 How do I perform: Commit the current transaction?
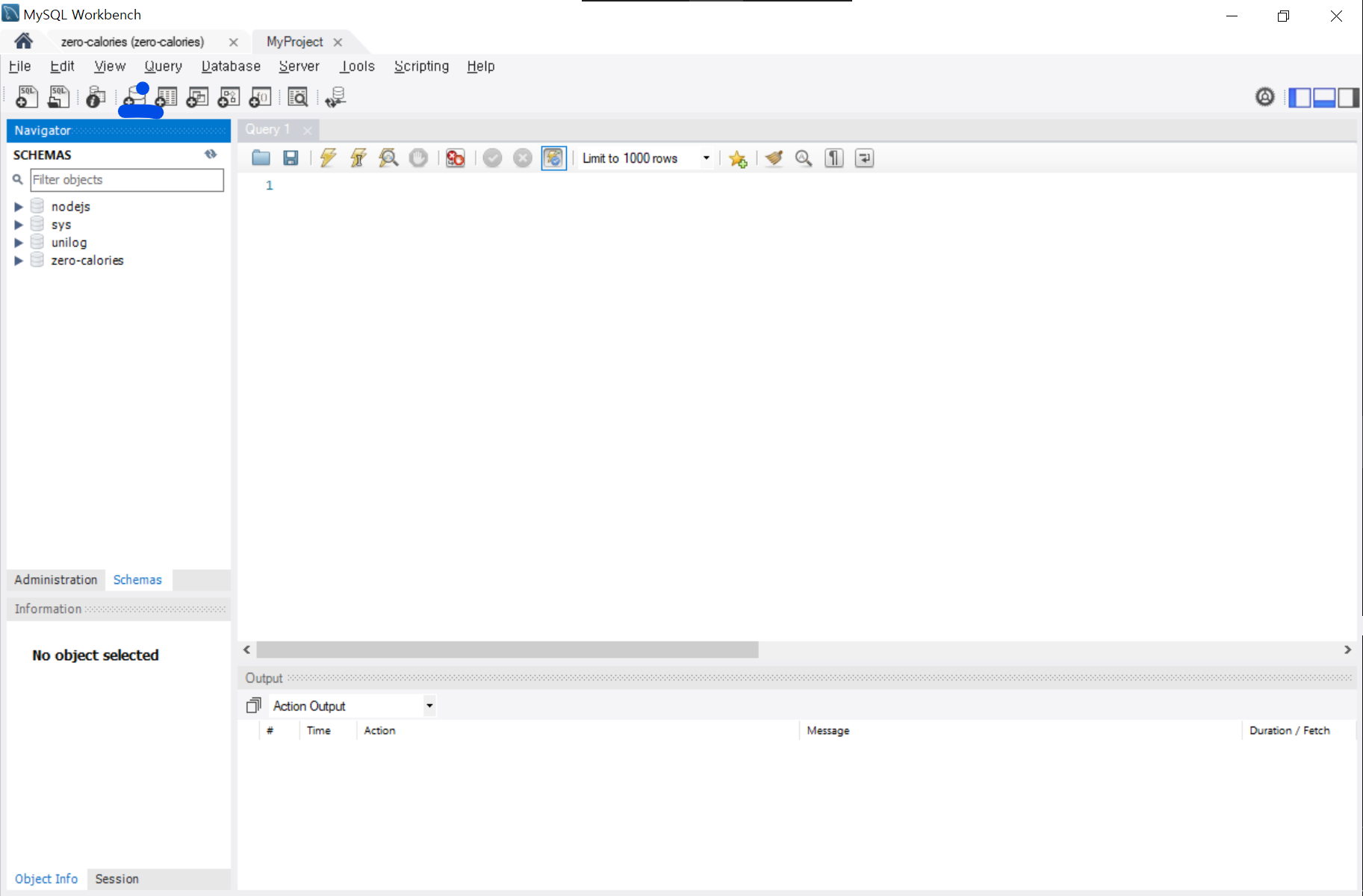tap(492, 158)
